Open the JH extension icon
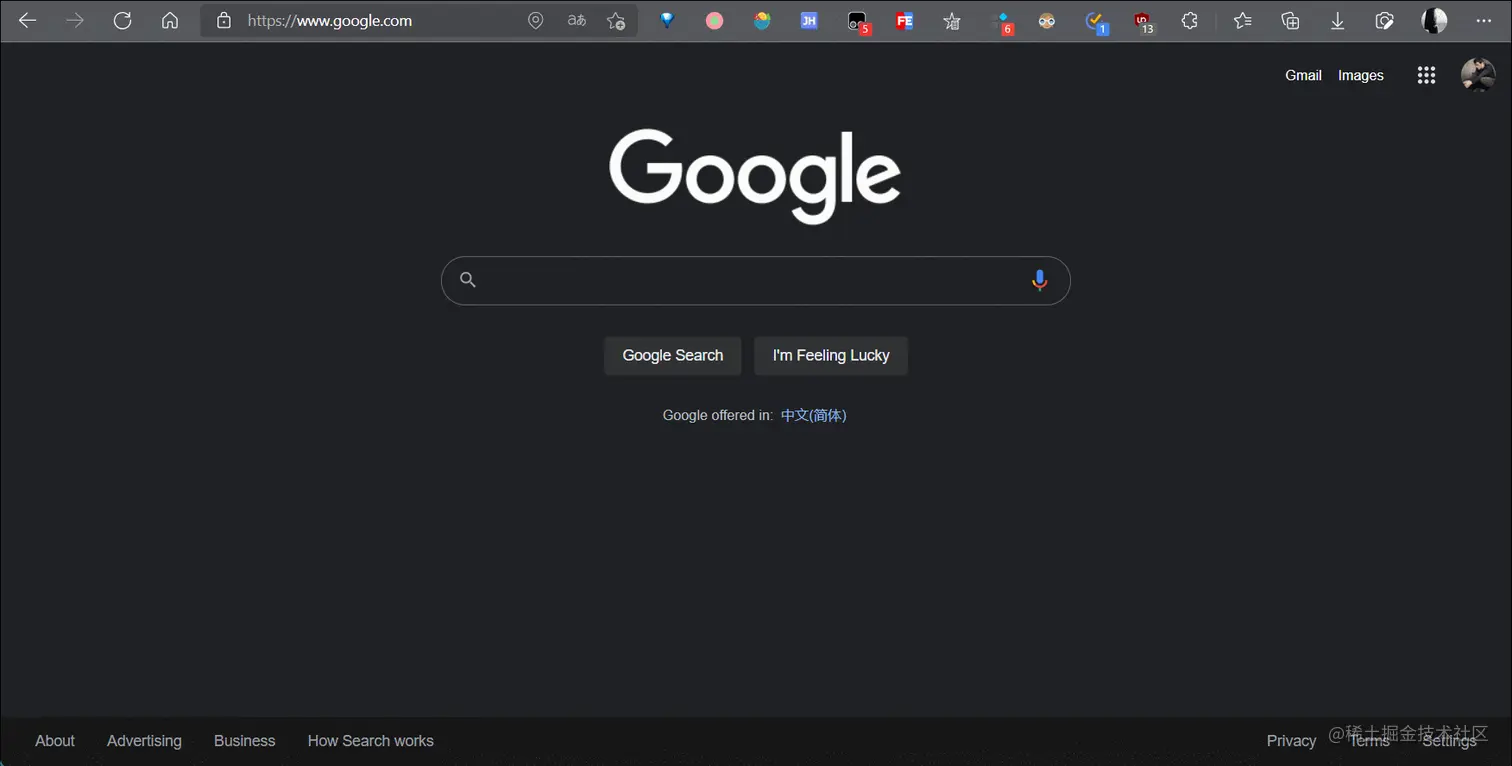Image resolution: width=1512 pixels, height=766 pixels. click(809, 20)
